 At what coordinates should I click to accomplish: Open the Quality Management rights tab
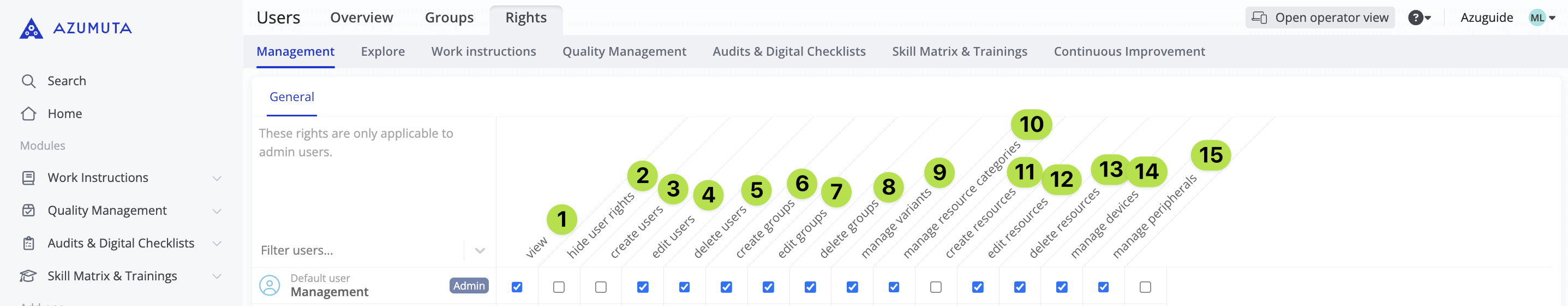point(624,52)
